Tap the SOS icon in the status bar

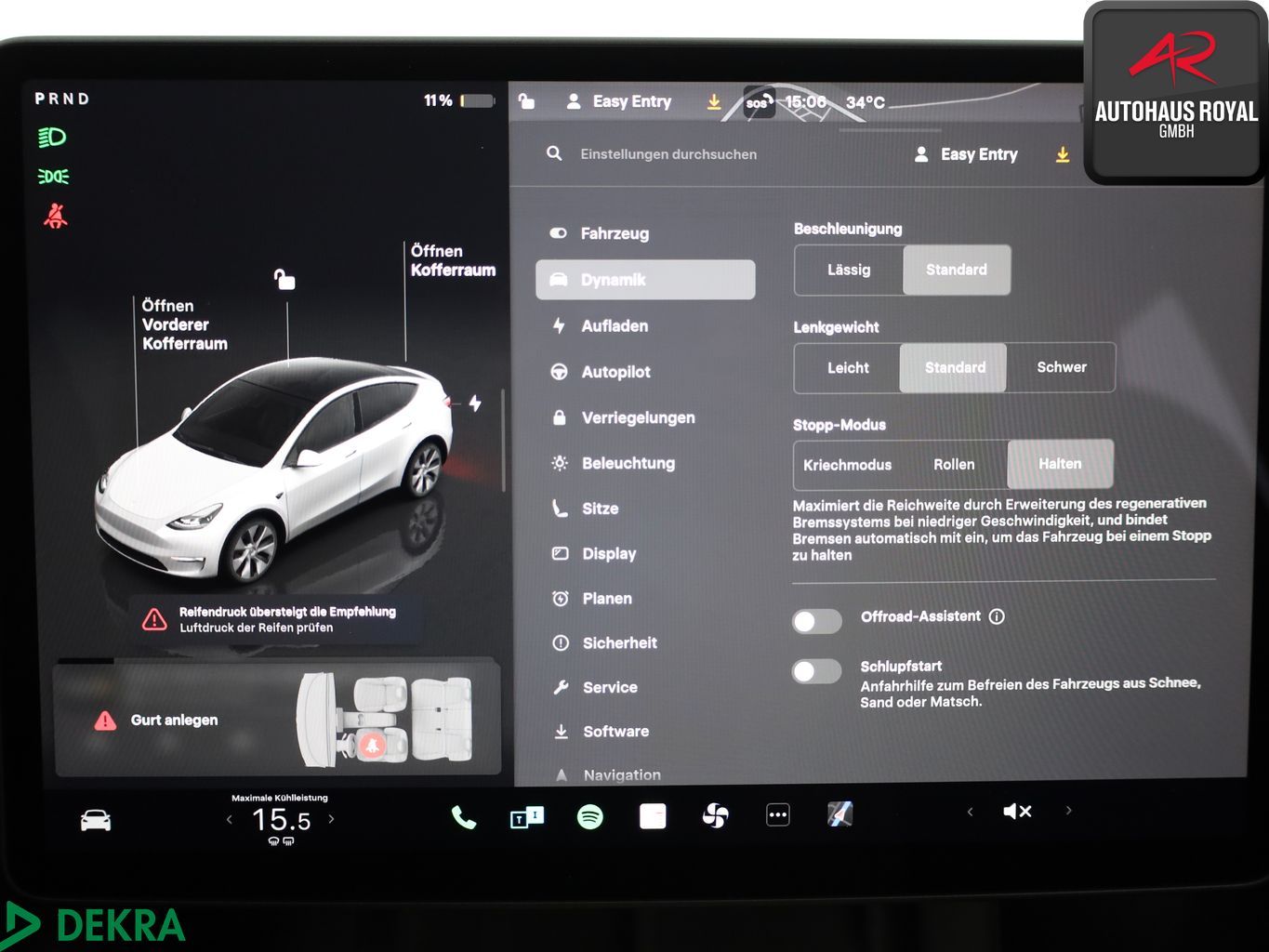[759, 102]
